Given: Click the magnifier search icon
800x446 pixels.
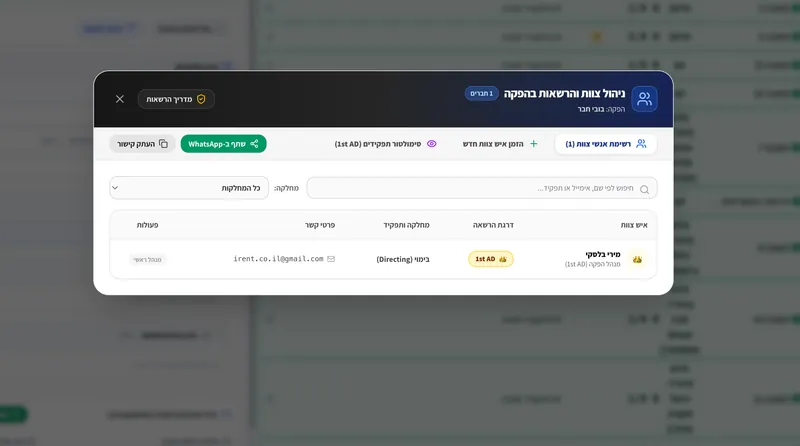Looking at the screenshot, I should [x=644, y=189].
